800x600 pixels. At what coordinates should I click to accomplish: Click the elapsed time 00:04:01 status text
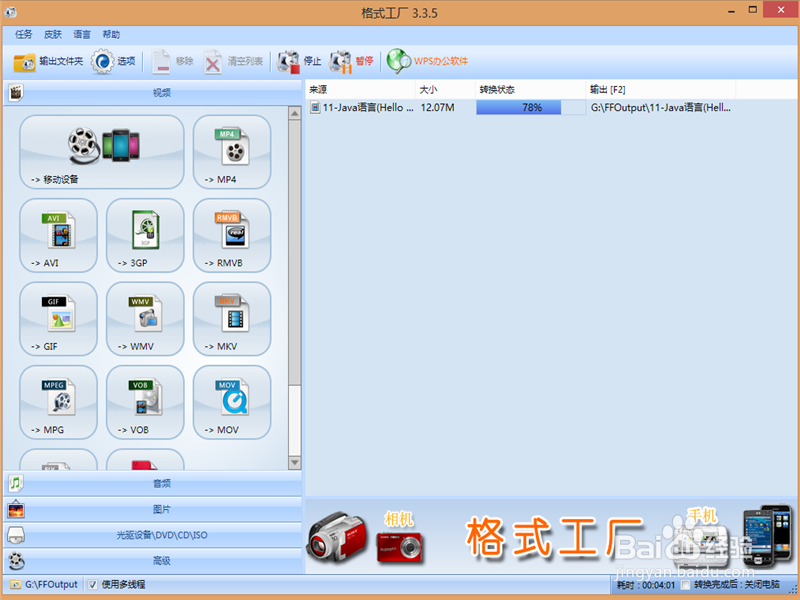coord(645,585)
